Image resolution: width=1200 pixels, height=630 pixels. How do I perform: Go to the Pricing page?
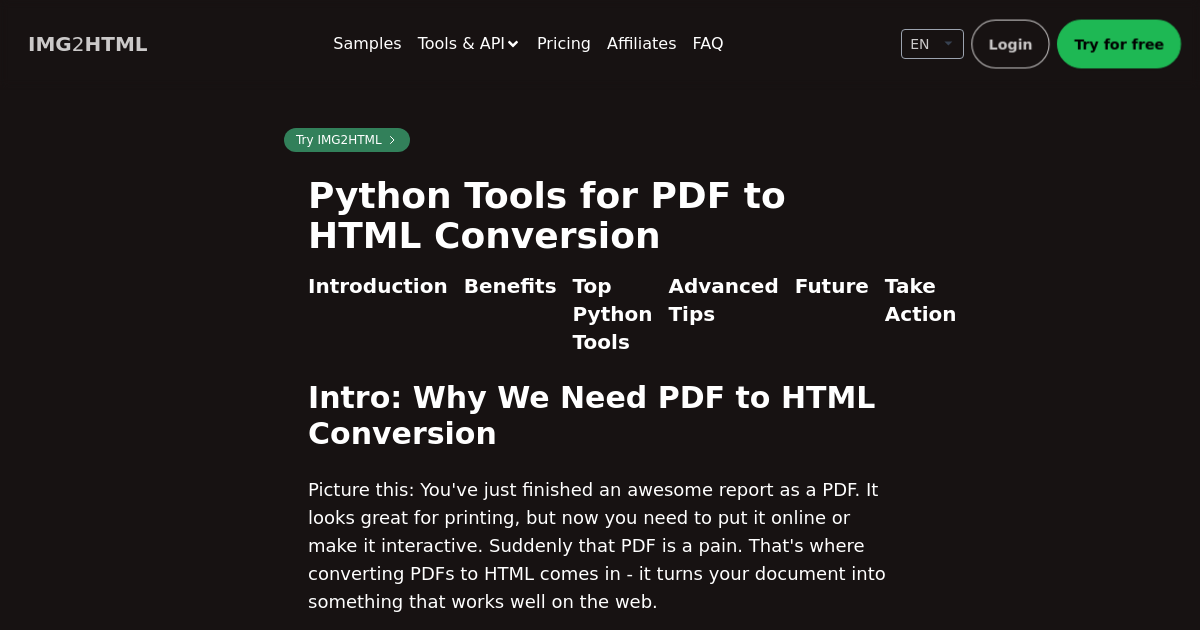pyautogui.click(x=563, y=44)
